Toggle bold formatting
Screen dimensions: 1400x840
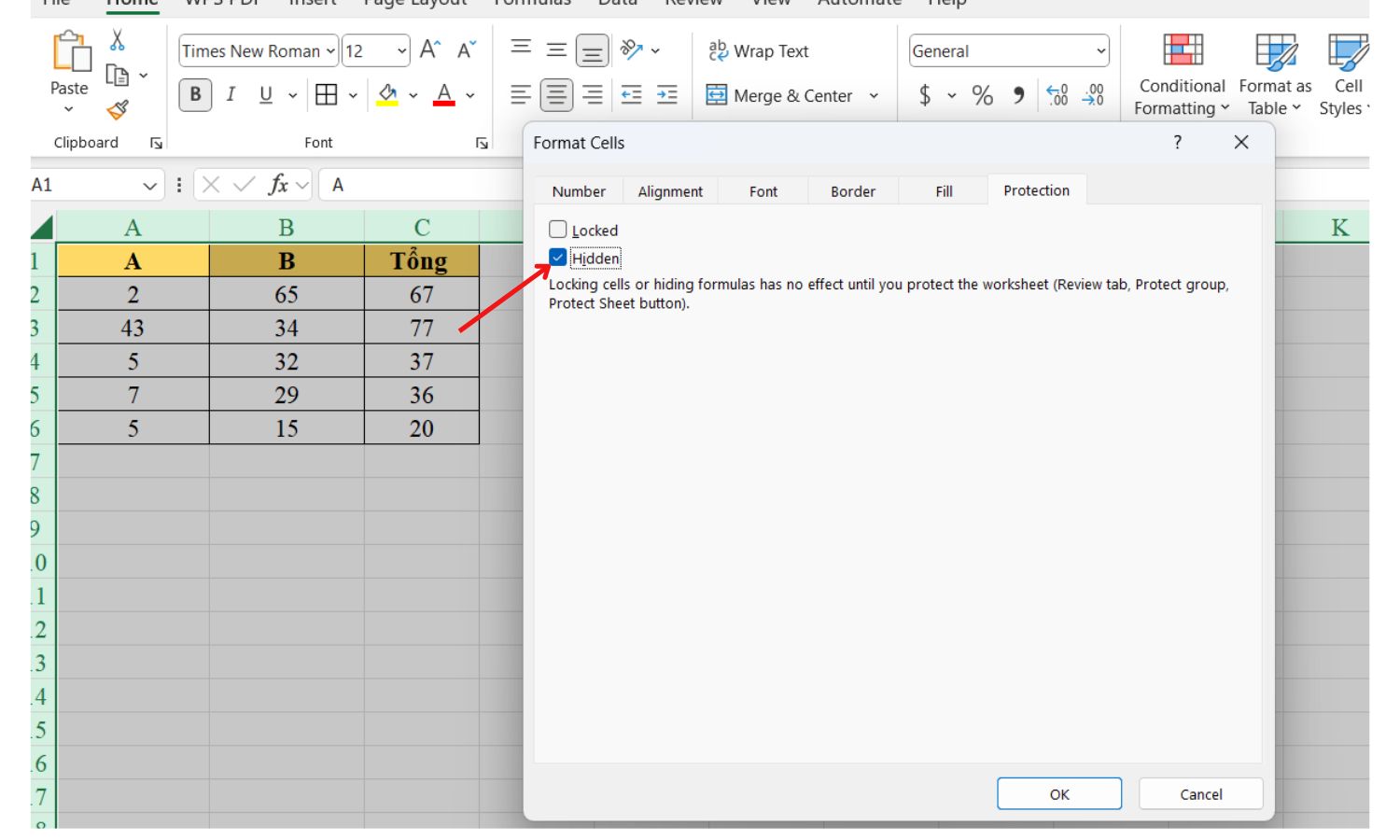[x=194, y=94]
